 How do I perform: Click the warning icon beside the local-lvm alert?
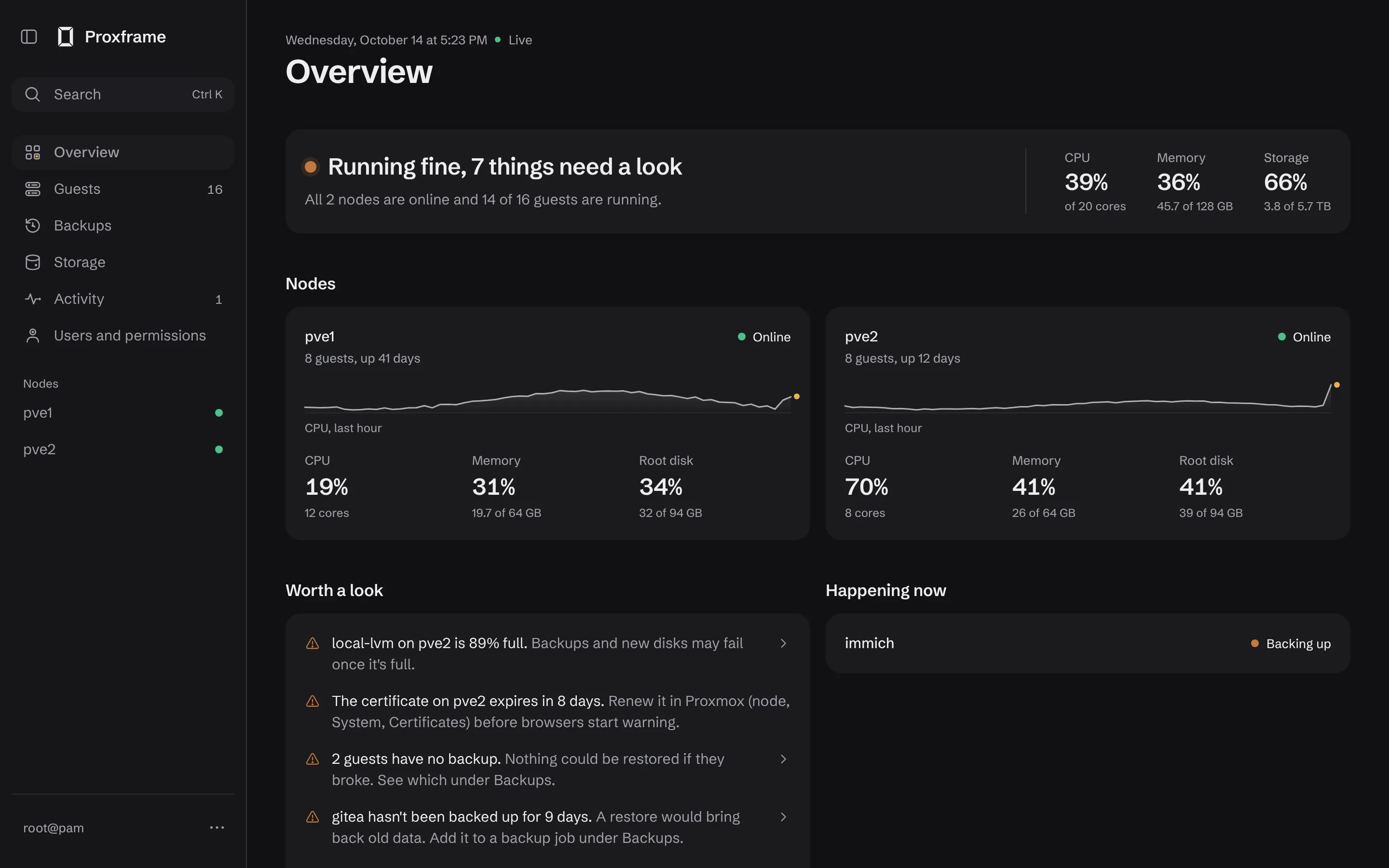pyautogui.click(x=312, y=644)
